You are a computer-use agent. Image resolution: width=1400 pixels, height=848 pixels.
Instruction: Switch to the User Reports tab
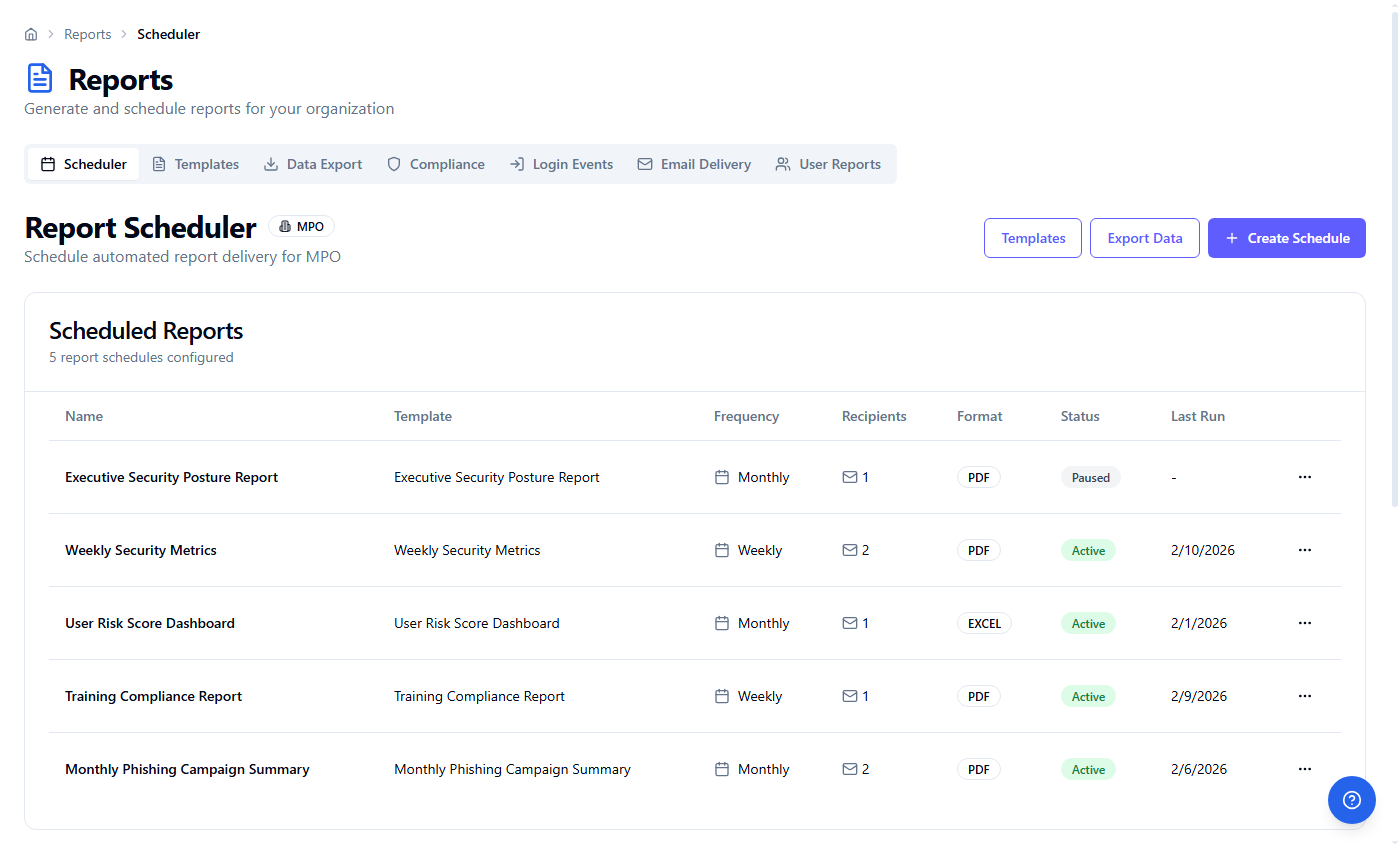pyautogui.click(x=828, y=163)
